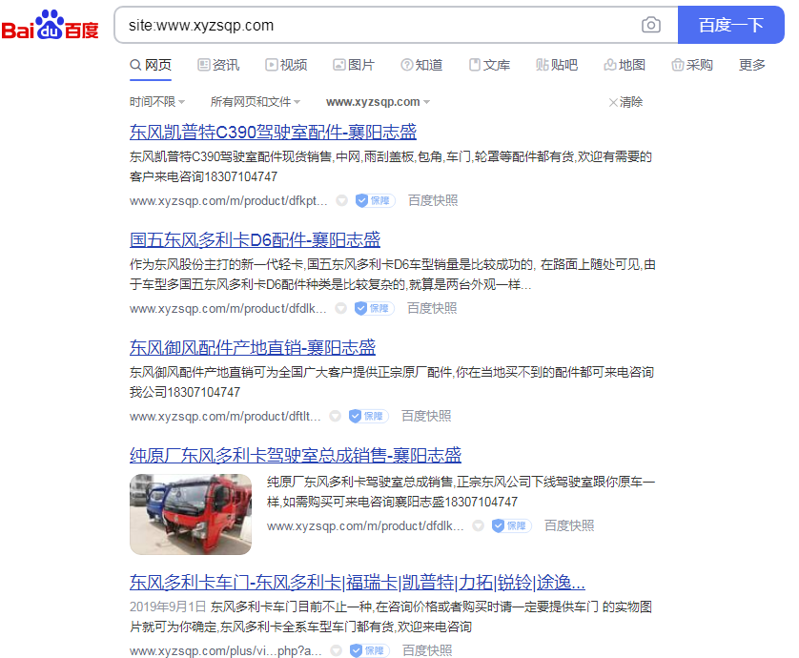Viewport: 799px width, 658px height.
Task: Click dropdown arrow icon beside truck thumbnail result
Action: [x=478, y=526]
